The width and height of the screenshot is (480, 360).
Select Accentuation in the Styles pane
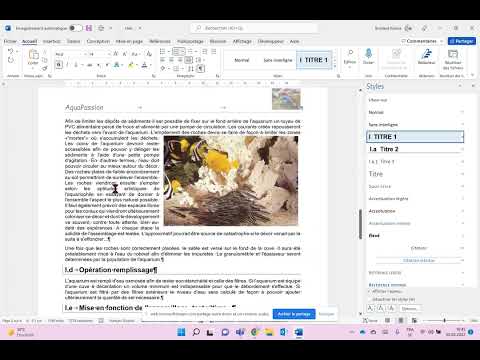(415, 211)
